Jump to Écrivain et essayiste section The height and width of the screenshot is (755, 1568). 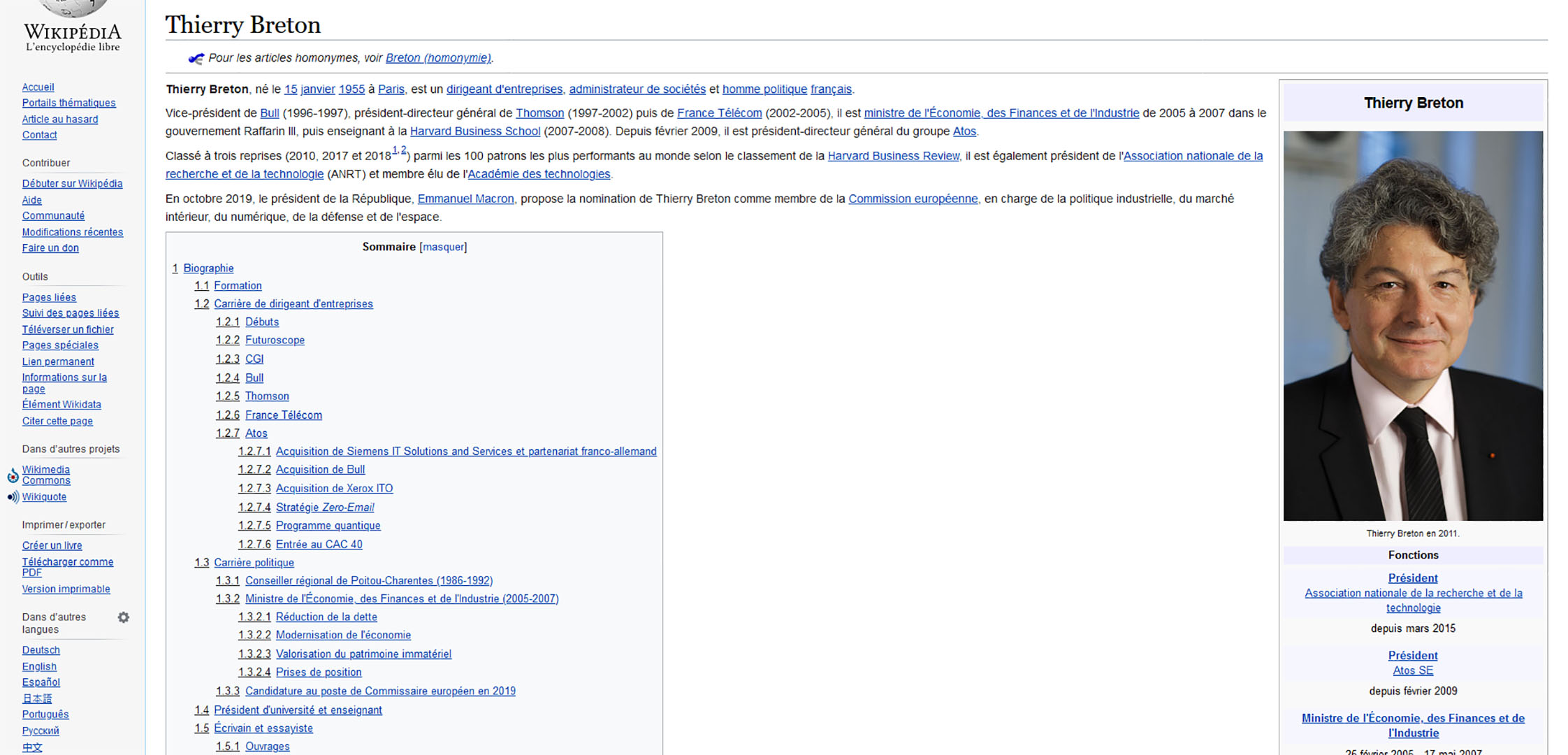263,728
